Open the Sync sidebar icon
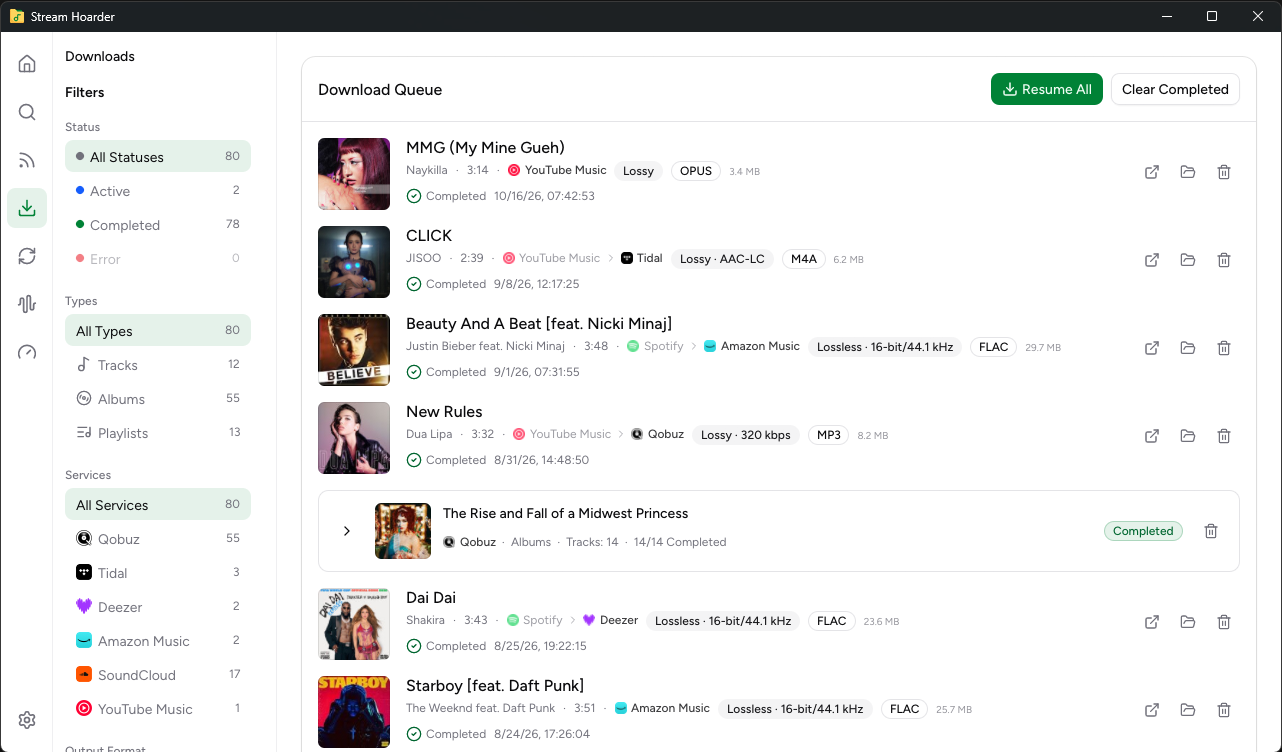Image resolution: width=1282 pixels, height=752 pixels. (27, 256)
